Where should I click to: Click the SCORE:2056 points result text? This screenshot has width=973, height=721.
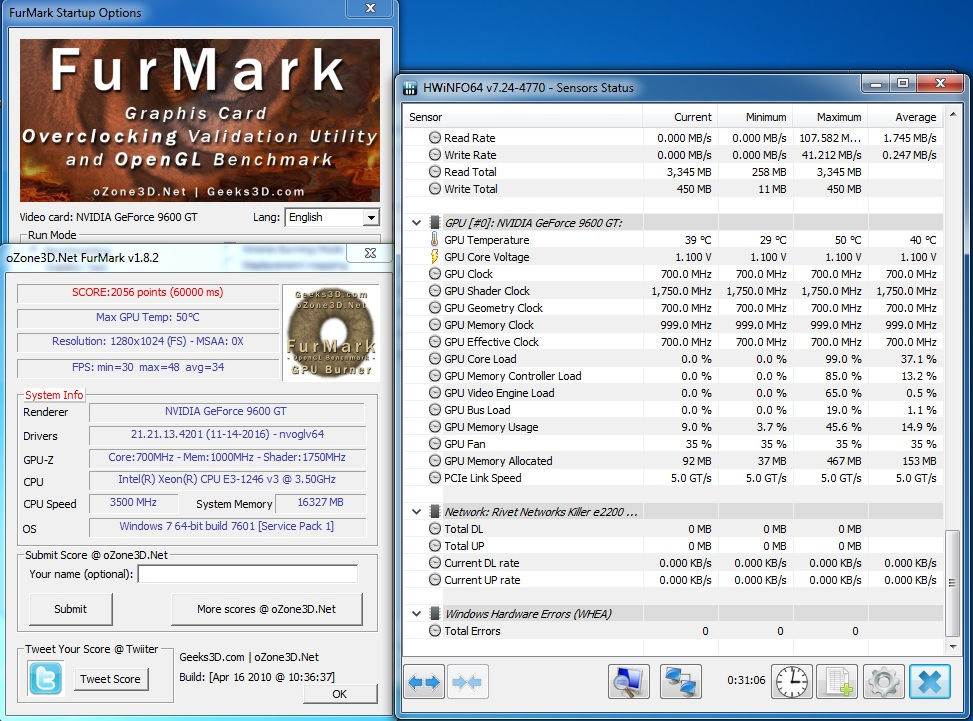coord(148,292)
